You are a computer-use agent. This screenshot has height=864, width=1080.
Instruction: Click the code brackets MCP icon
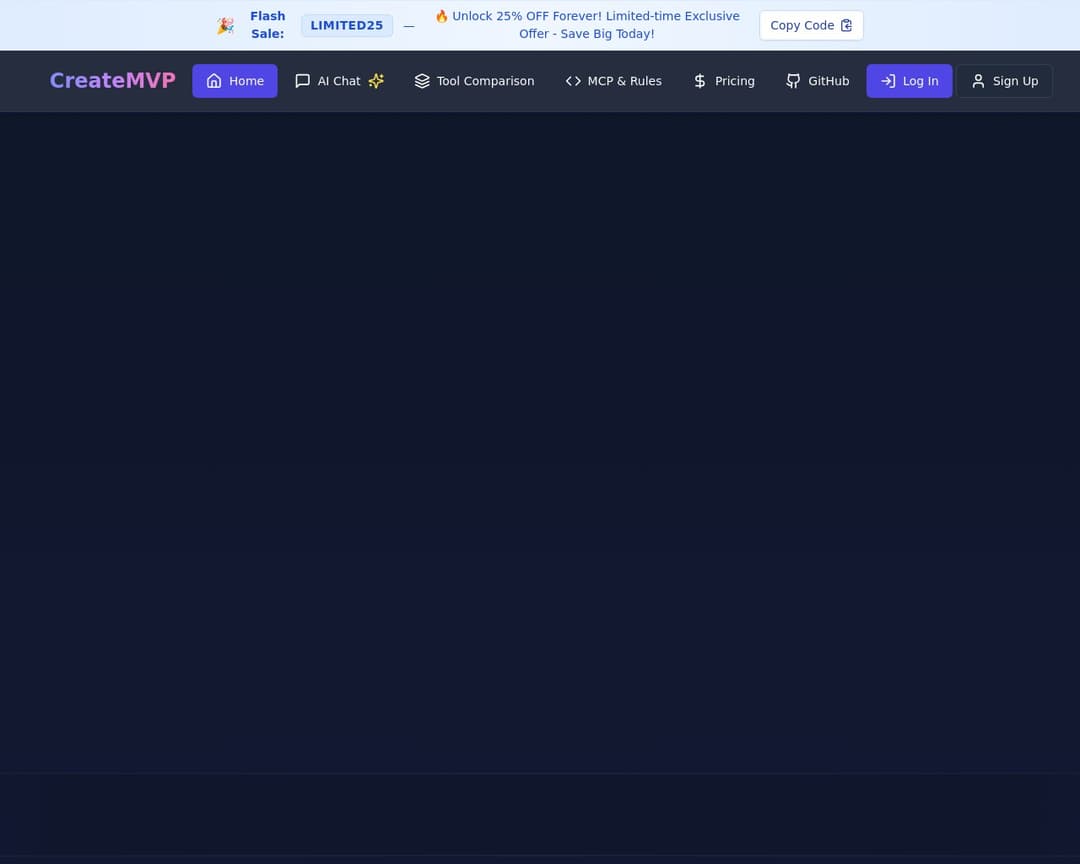click(573, 81)
